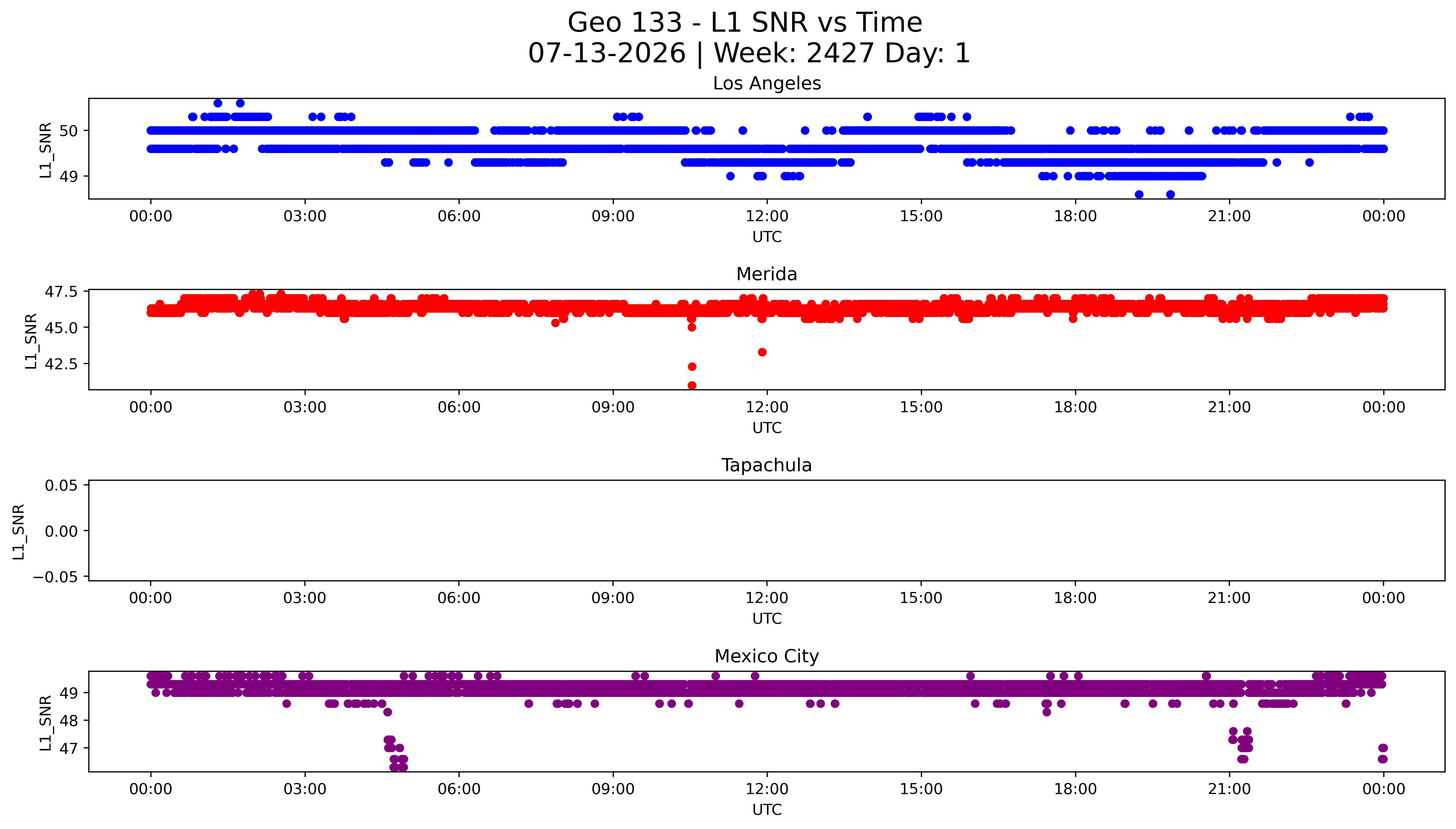The image size is (1456, 829).
Task: Click the UTC axis label under Merida plot
Action: [766, 427]
